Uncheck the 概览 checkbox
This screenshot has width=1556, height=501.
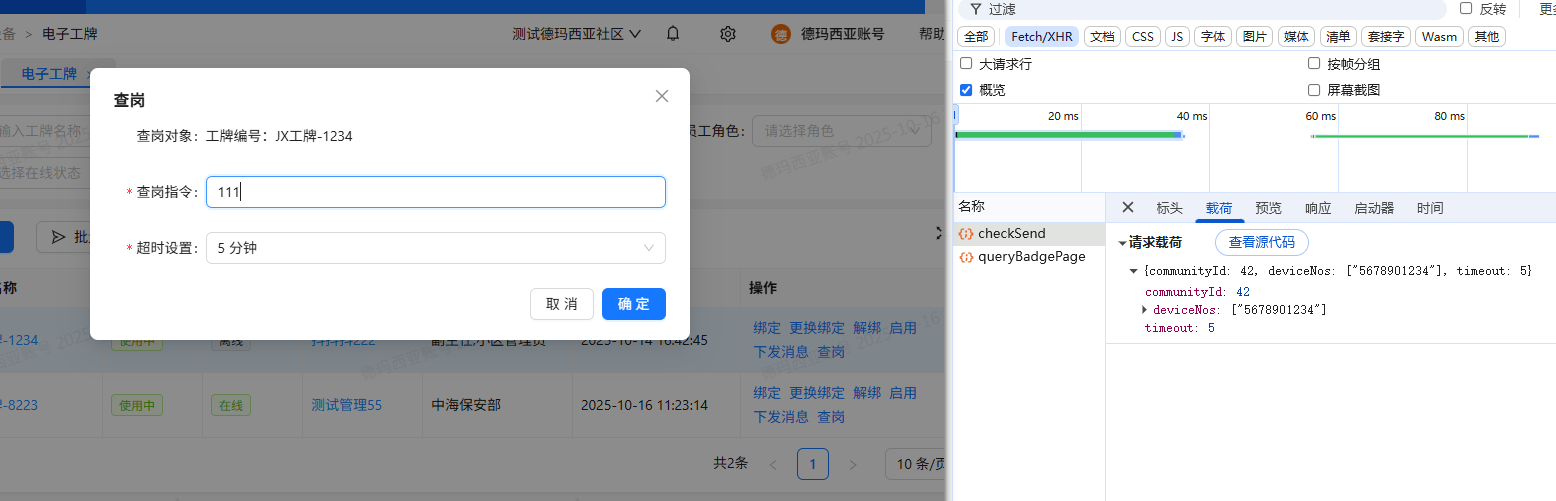tap(966, 89)
